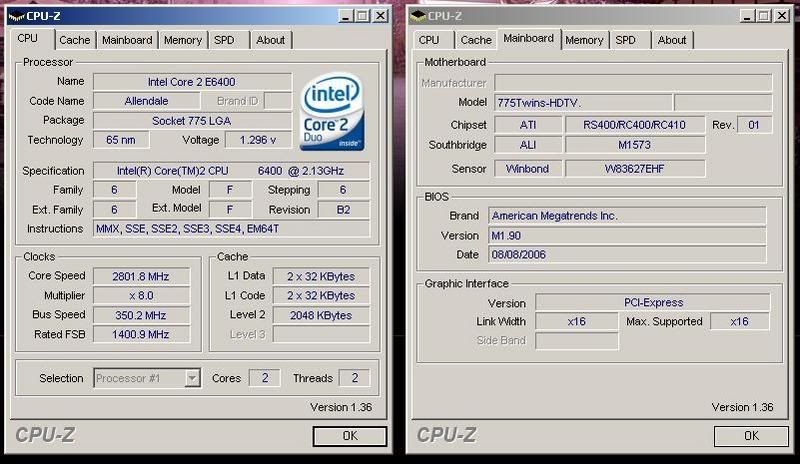
Task: Click the Threads count value
Action: (355, 378)
